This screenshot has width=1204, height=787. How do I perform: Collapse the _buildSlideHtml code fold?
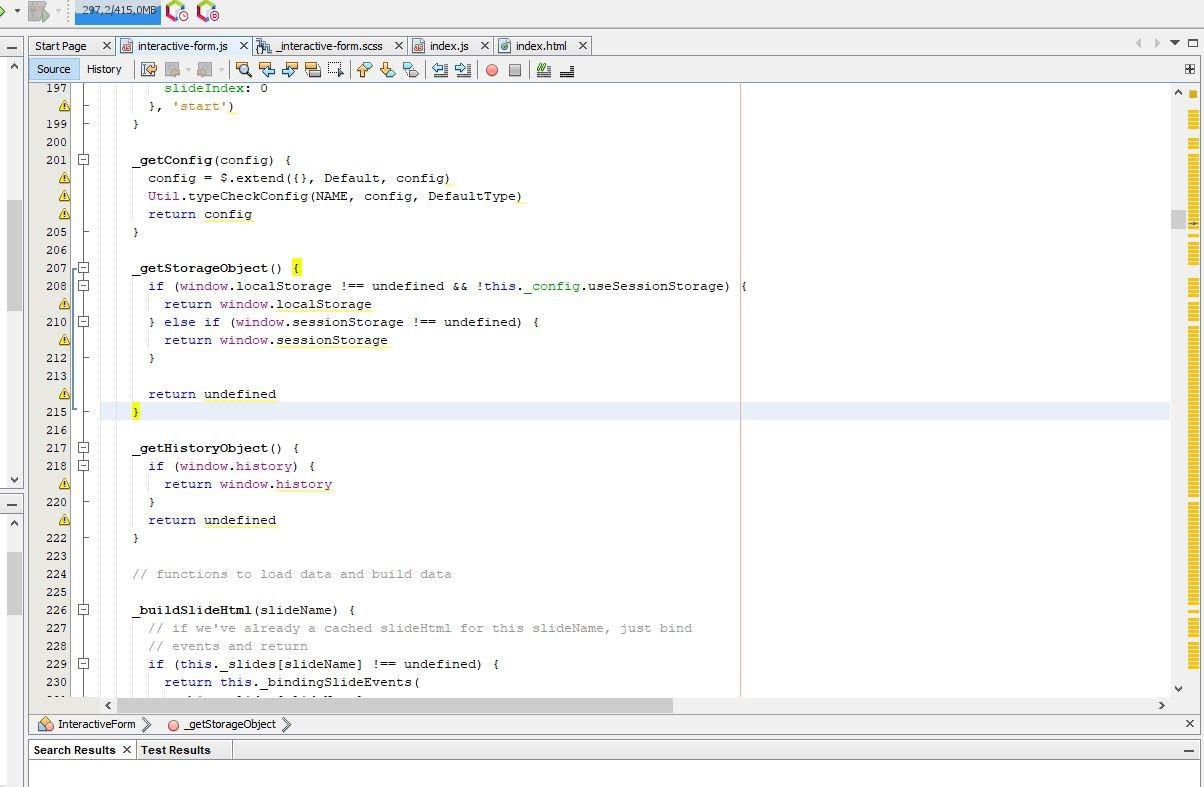tap(84, 610)
